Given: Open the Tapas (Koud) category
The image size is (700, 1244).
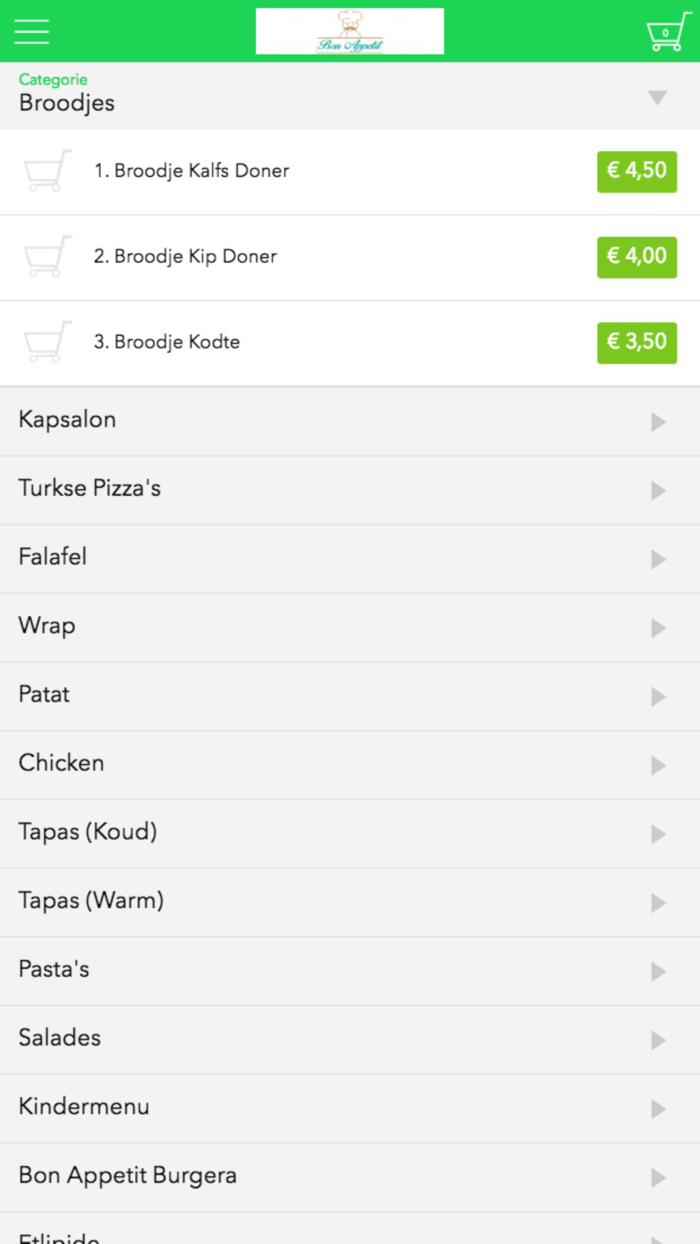Looking at the screenshot, I should click(x=88, y=832).
